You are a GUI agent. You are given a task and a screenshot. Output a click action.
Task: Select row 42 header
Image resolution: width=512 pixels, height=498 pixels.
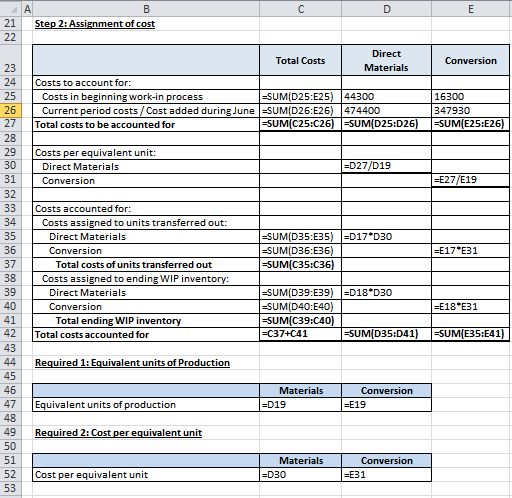coord(11,334)
